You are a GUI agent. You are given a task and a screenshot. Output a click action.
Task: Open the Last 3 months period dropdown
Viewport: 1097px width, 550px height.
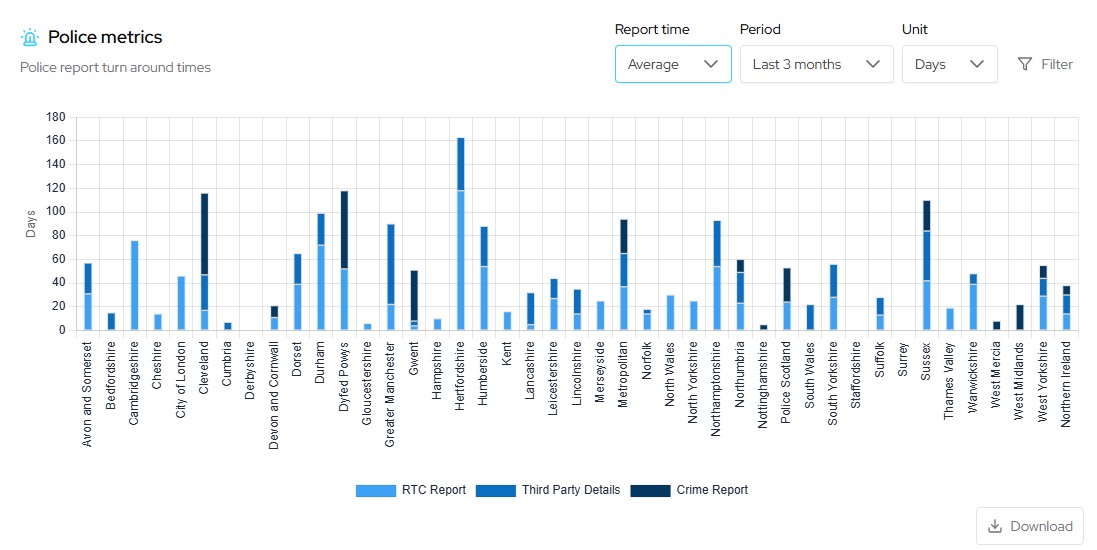(816, 64)
